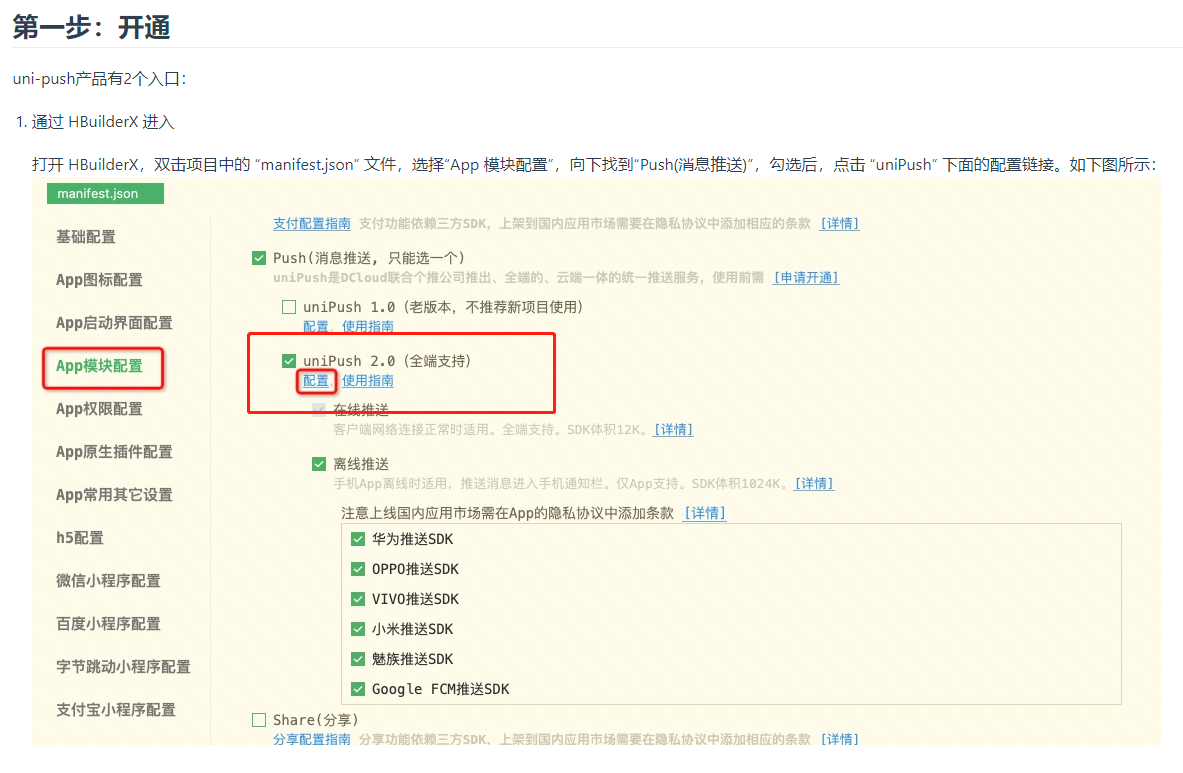
Task: Click the 申请开通 link
Action: tap(806, 278)
